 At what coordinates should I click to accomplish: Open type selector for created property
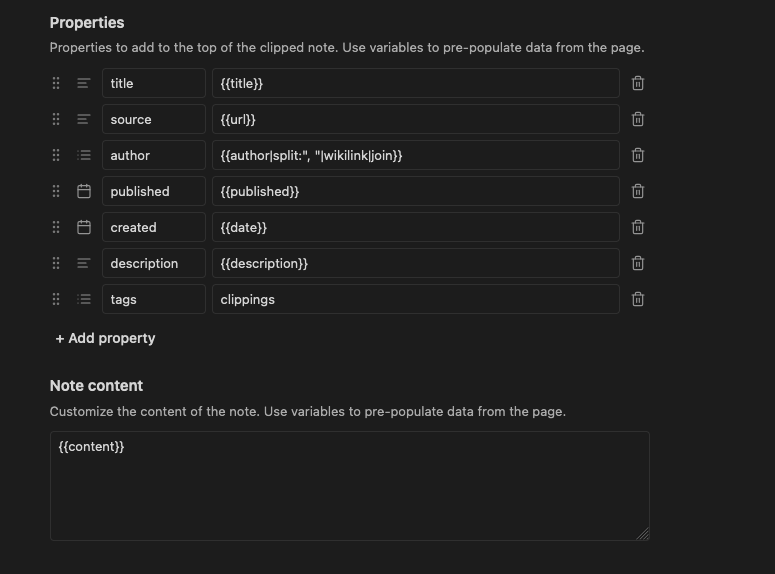[84, 227]
